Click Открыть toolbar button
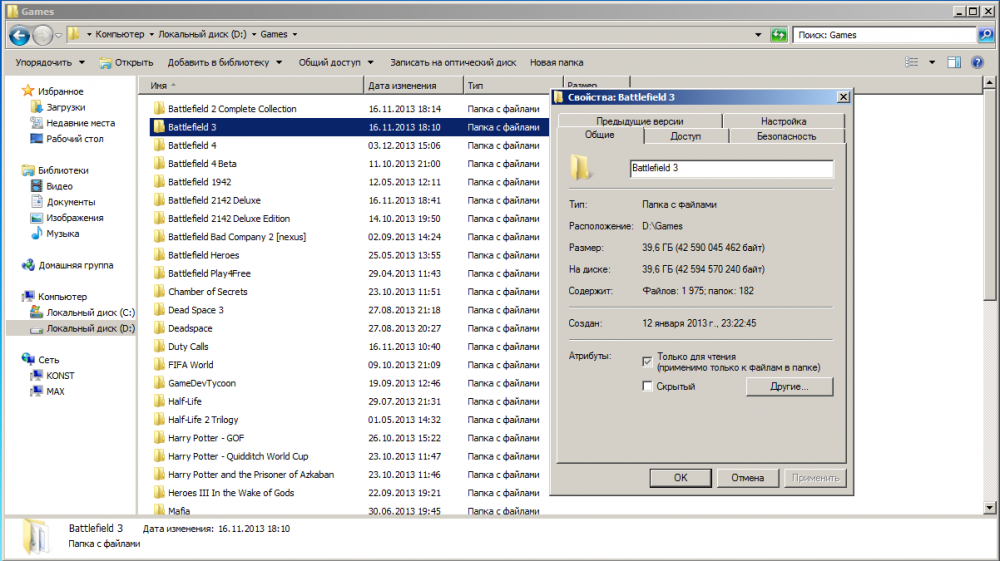 (x=126, y=62)
